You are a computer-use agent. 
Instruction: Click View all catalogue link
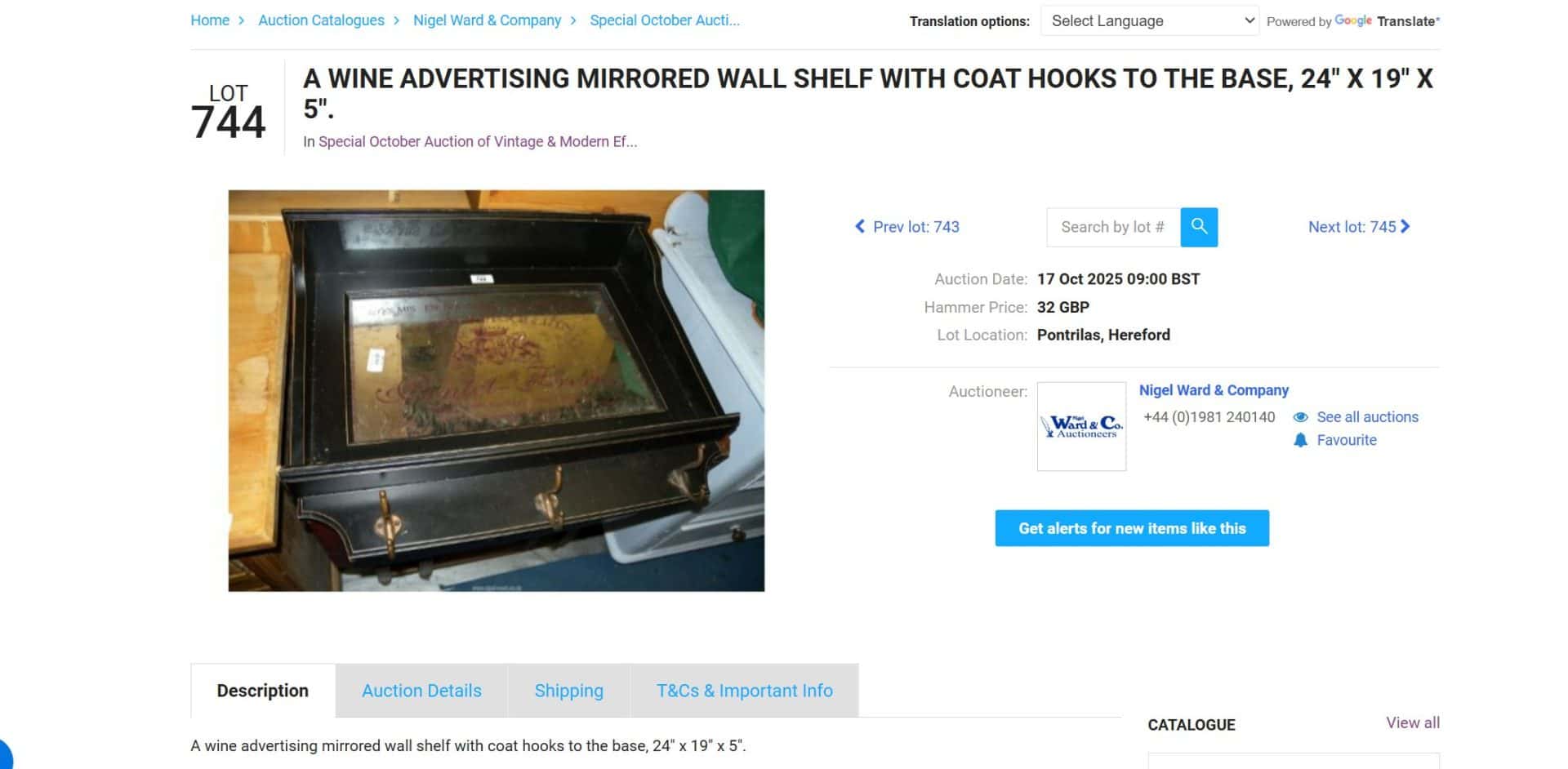click(x=1412, y=722)
